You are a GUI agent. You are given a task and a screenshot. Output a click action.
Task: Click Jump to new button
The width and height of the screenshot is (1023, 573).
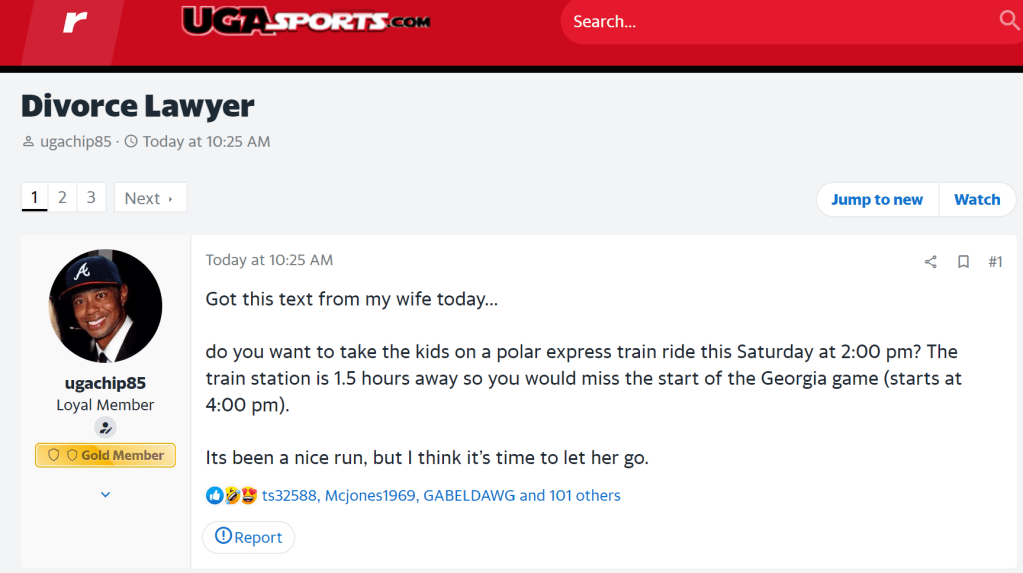pyautogui.click(x=876, y=199)
